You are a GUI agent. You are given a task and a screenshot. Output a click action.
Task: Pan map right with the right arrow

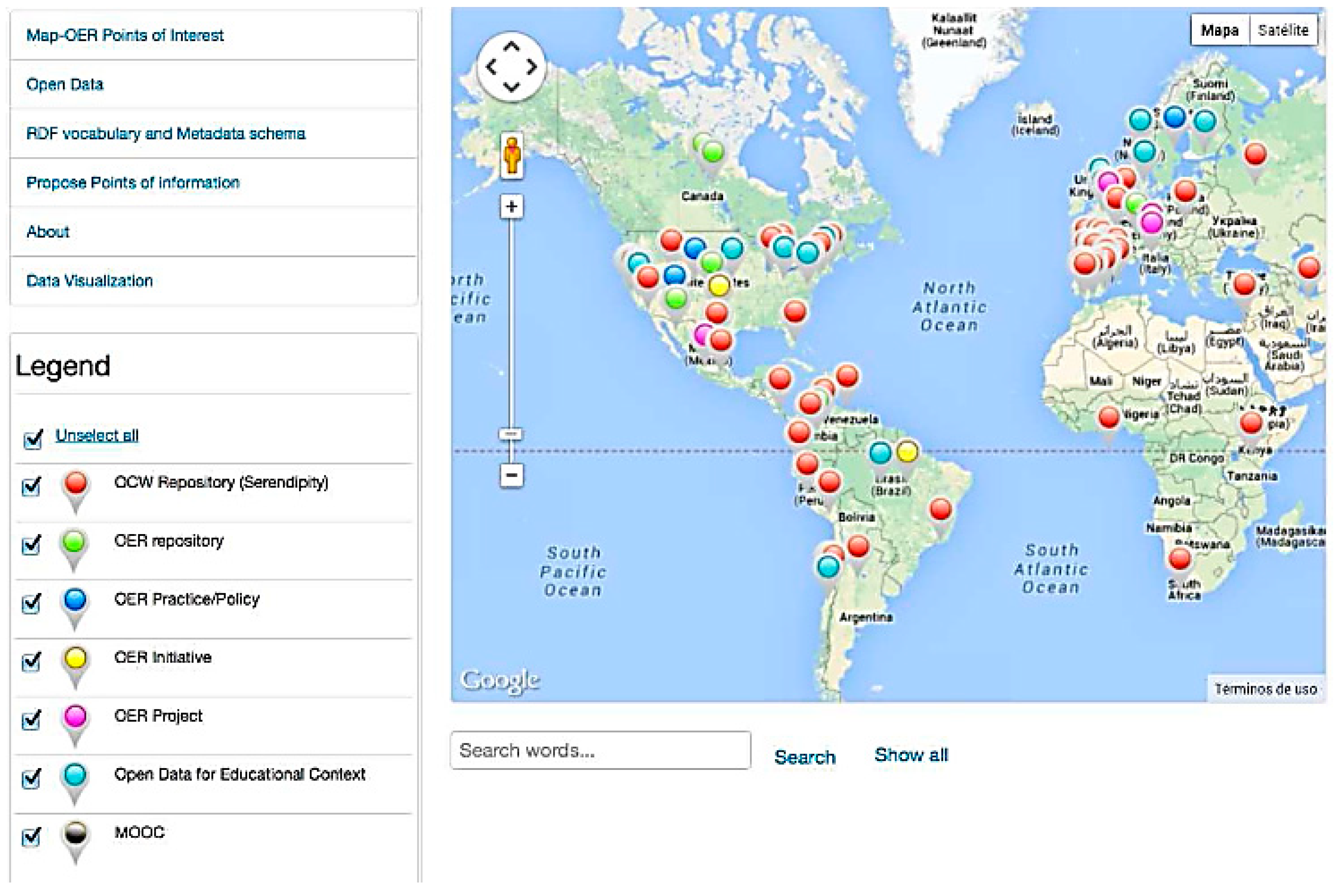[532, 67]
